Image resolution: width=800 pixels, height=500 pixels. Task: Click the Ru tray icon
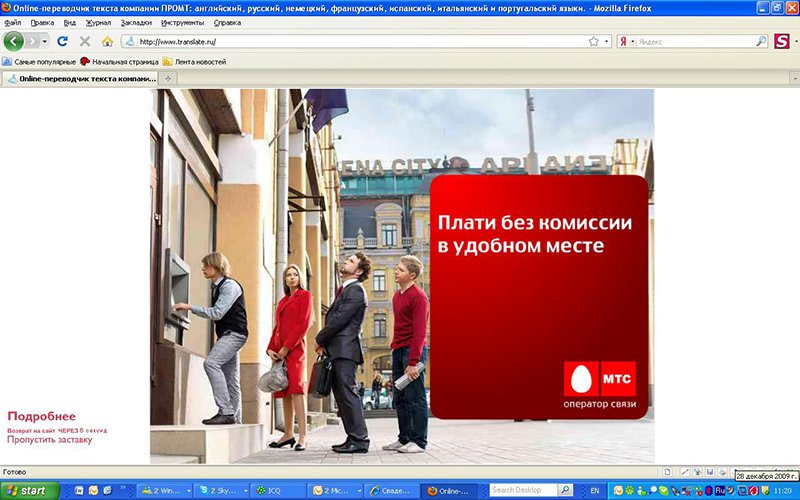720,490
